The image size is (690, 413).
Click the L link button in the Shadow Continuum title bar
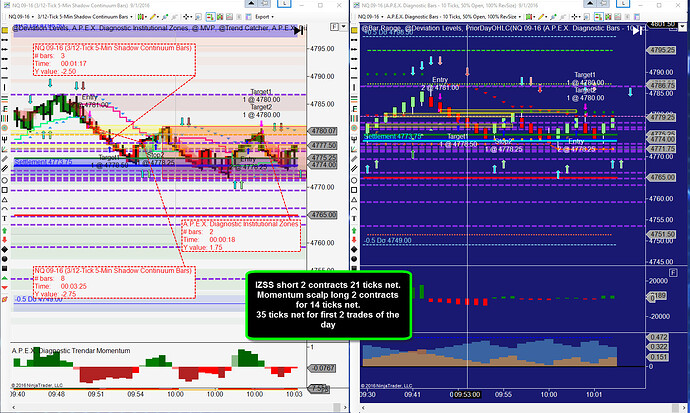(x=284, y=3)
